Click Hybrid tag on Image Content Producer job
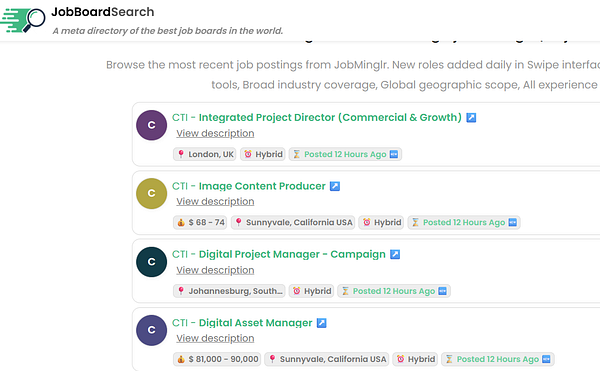The height and width of the screenshot is (371, 600). [x=381, y=222]
